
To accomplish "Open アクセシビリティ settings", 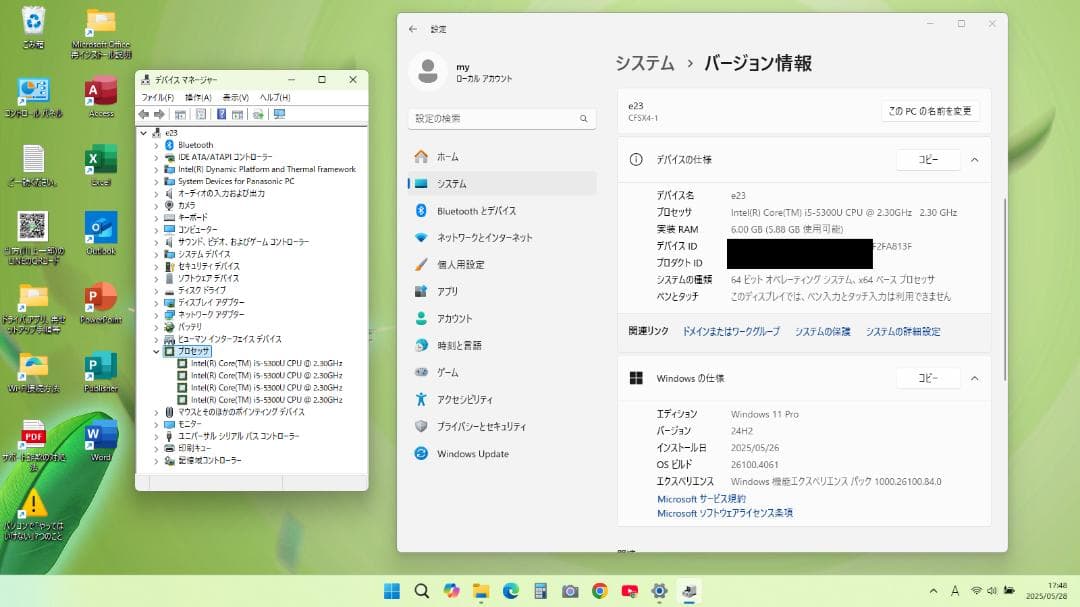I will (458, 398).
